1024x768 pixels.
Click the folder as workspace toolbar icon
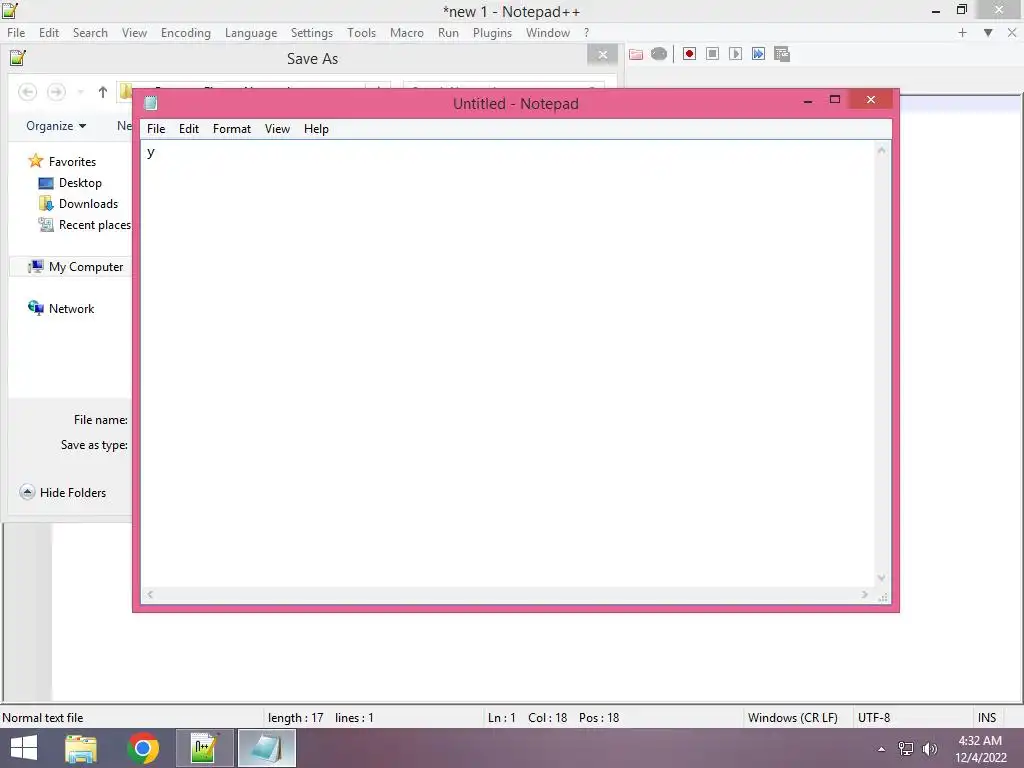[635, 54]
